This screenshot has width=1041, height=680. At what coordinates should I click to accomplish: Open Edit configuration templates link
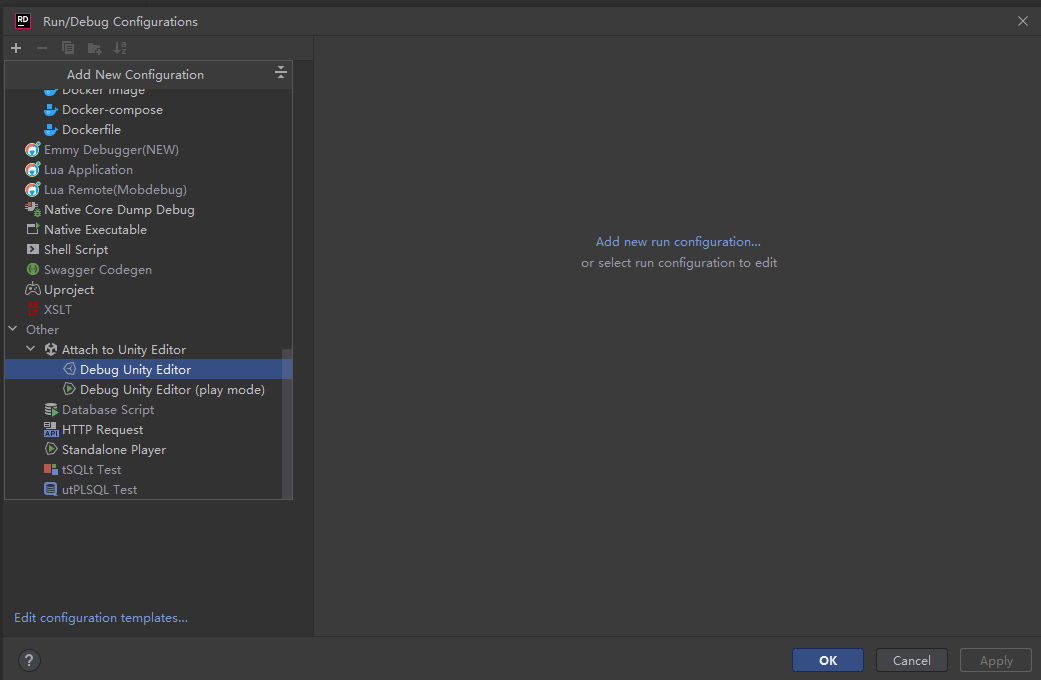click(101, 618)
